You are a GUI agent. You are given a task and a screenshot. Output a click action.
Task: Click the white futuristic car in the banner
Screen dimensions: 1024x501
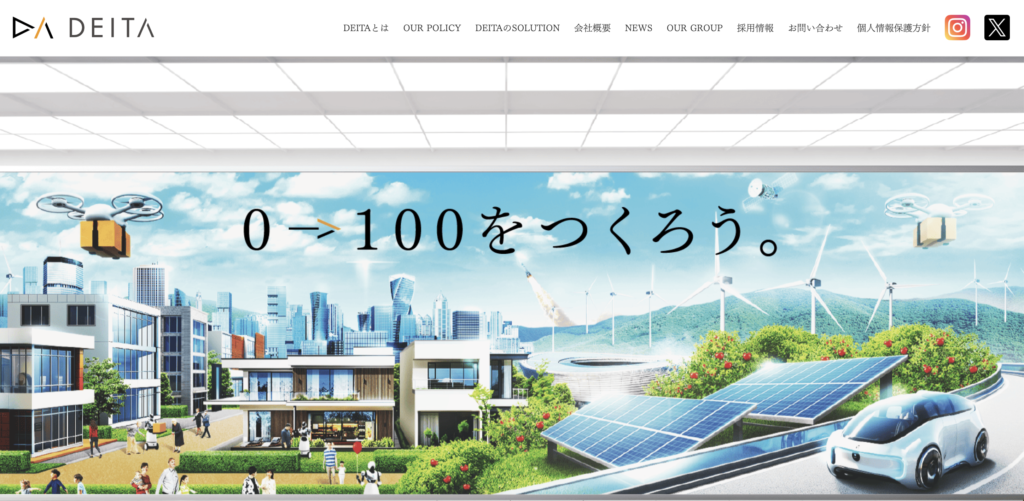(x=908, y=438)
